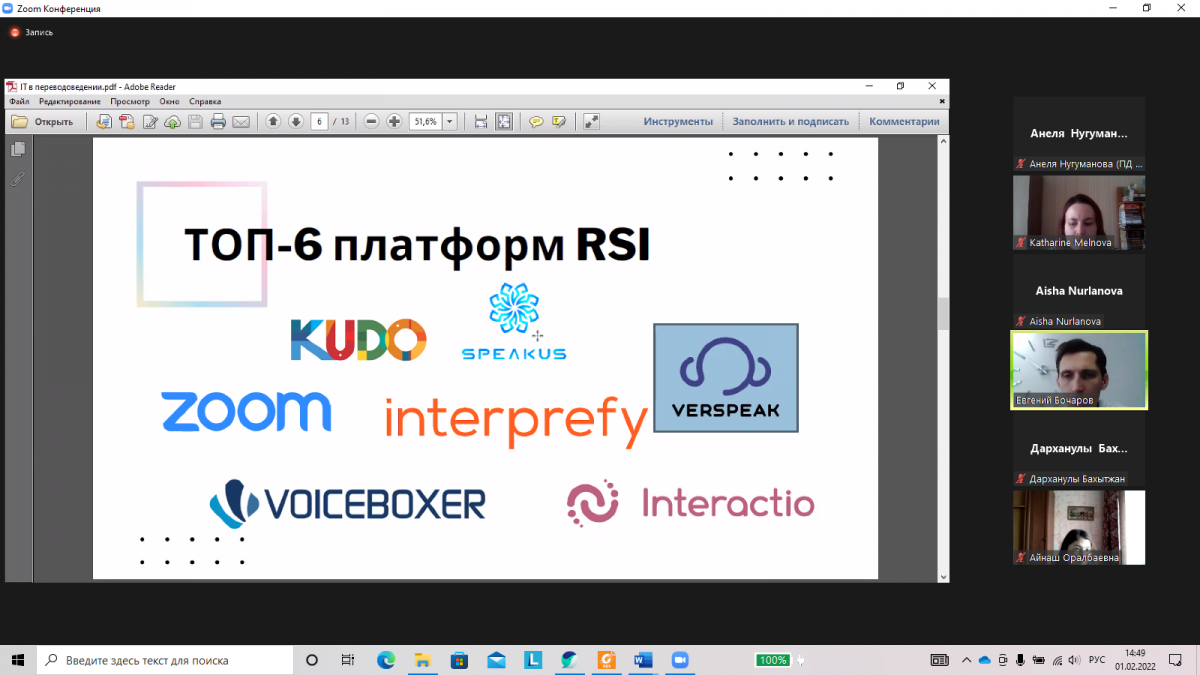
Task: Toggle read mode with the expand icon
Action: pyautogui.click(x=591, y=122)
